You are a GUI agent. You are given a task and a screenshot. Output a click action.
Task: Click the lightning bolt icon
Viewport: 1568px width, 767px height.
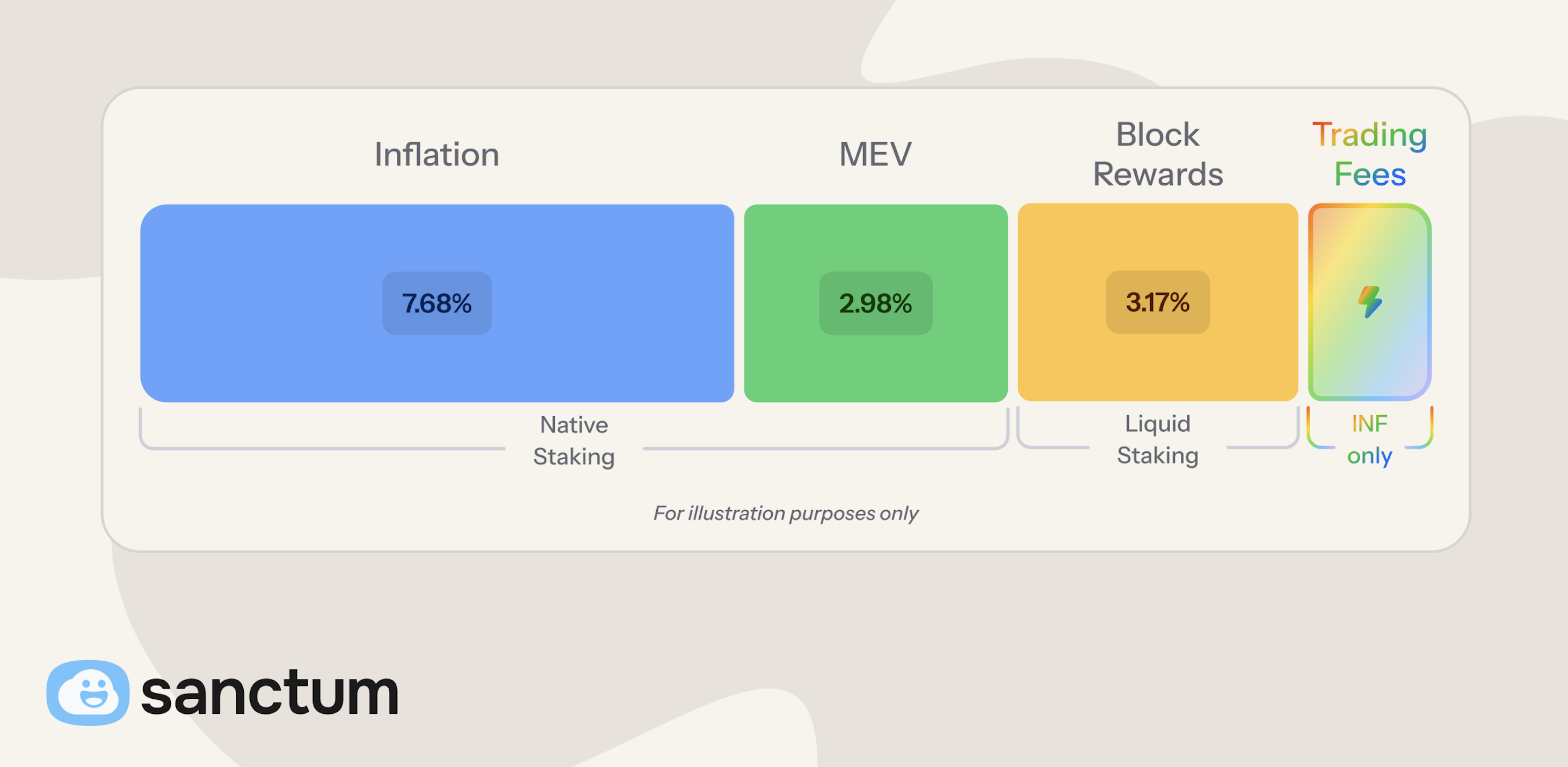click(x=1369, y=302)
